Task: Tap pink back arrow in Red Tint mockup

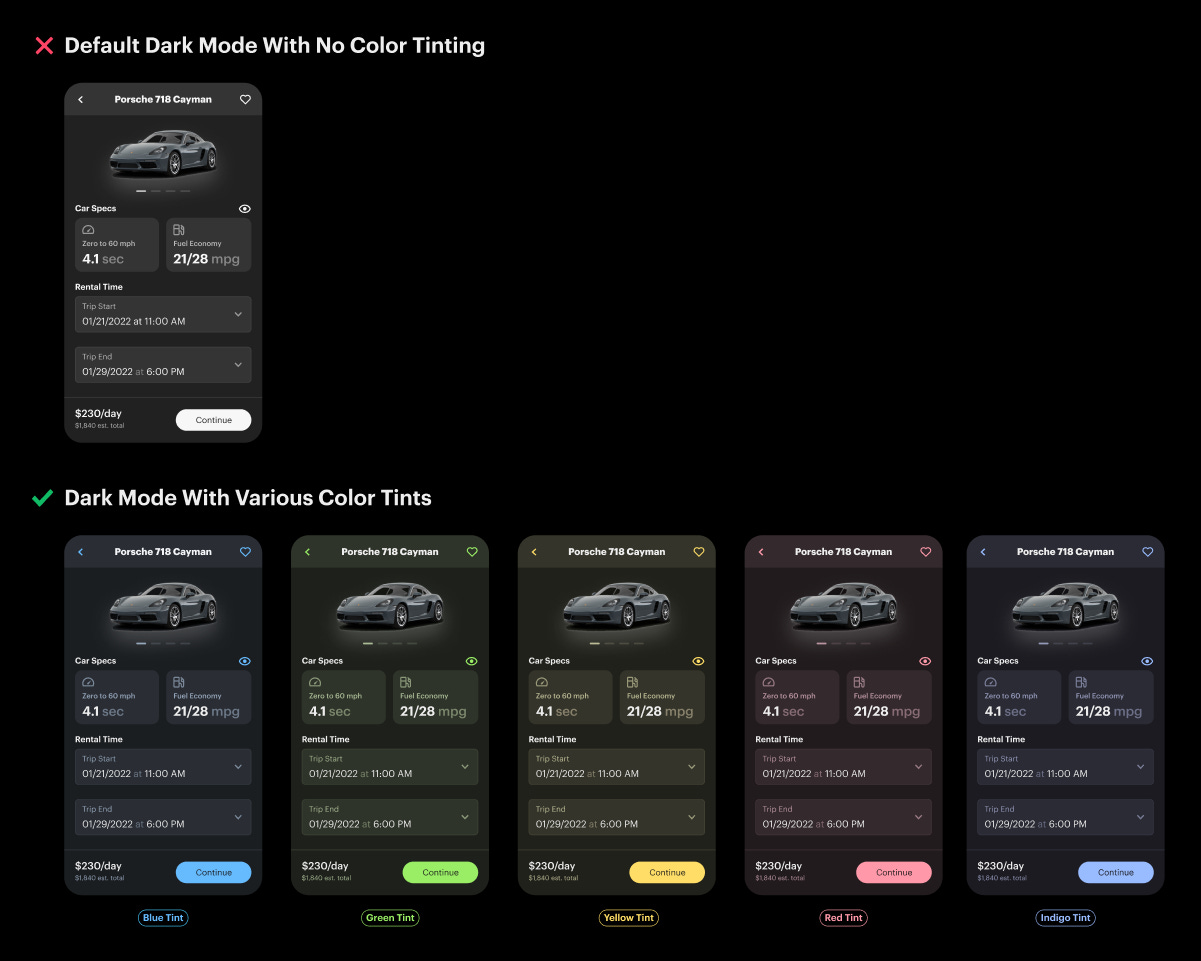Action: tap(761, 552)
